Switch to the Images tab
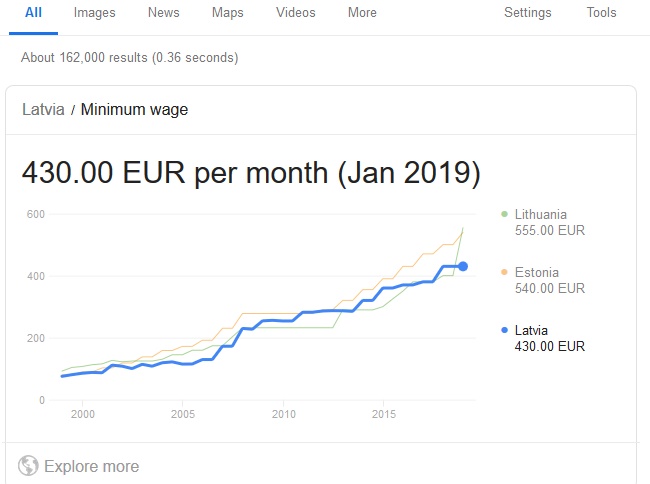Screen dimensions: 650x484 coord(95,12)
